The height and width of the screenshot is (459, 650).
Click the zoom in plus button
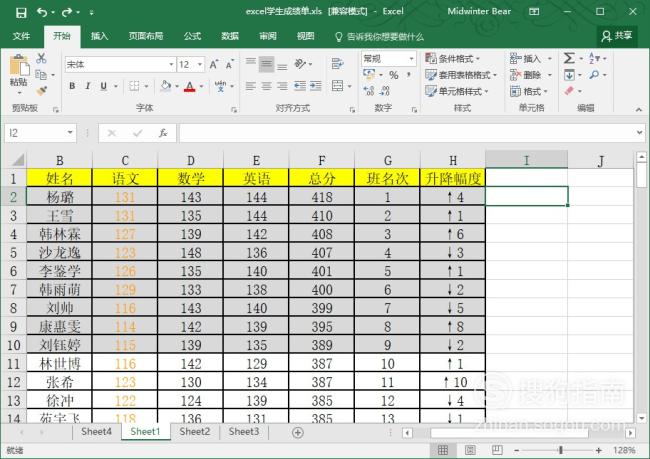point(599,450)
